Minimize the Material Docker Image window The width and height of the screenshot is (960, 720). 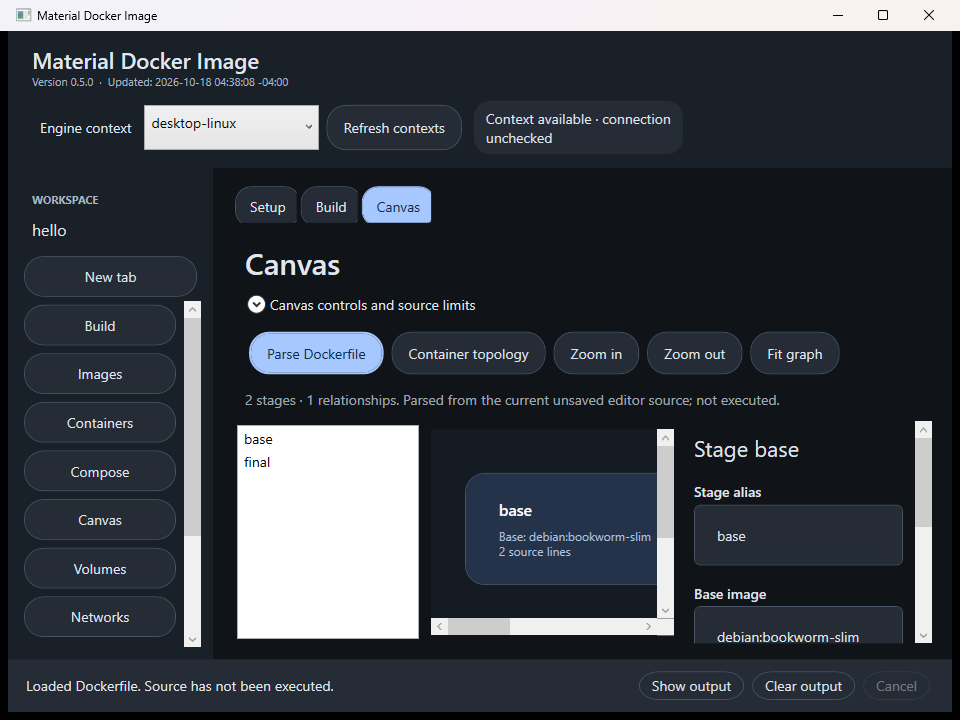tap(838, 15)
